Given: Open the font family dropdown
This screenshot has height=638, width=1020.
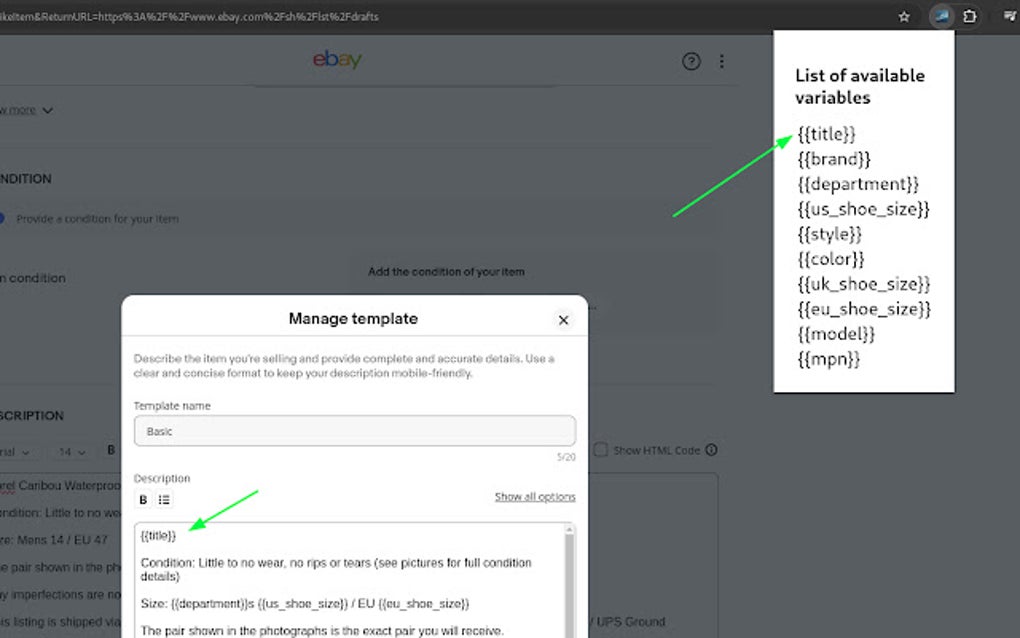Looking at the screenshot, I should [14, 451].
